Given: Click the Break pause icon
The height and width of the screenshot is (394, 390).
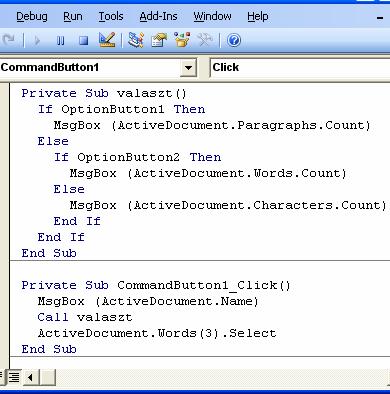Looking at the screenshot, I should tap(60, 41).
